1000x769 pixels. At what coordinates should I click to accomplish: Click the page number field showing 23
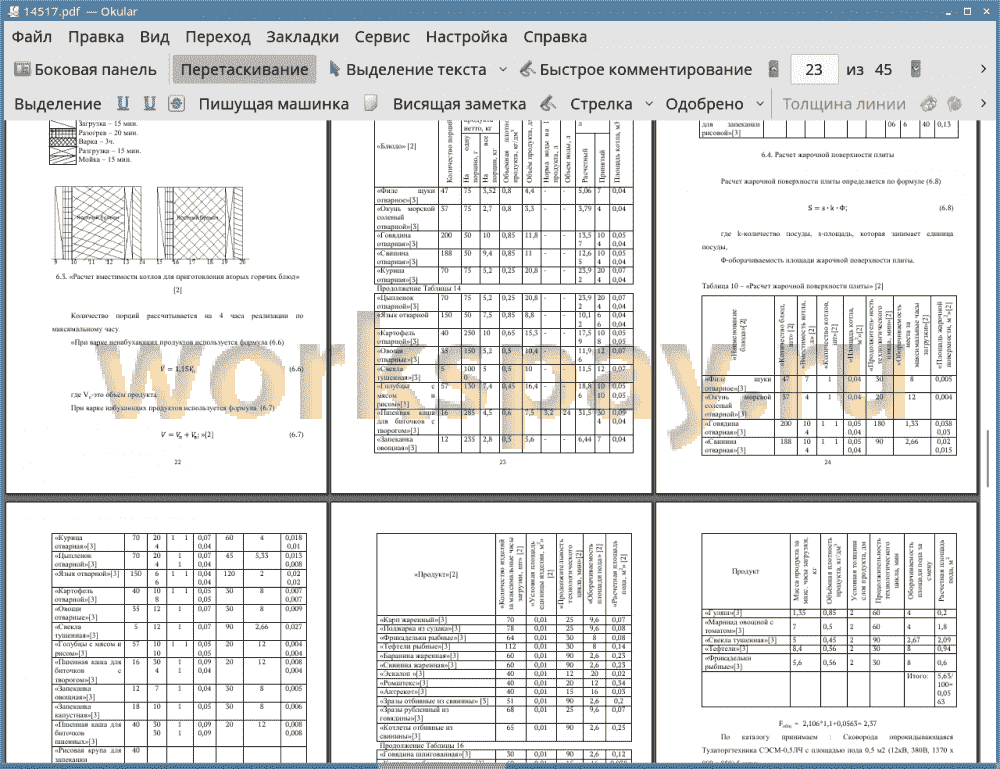coord(814,70)
